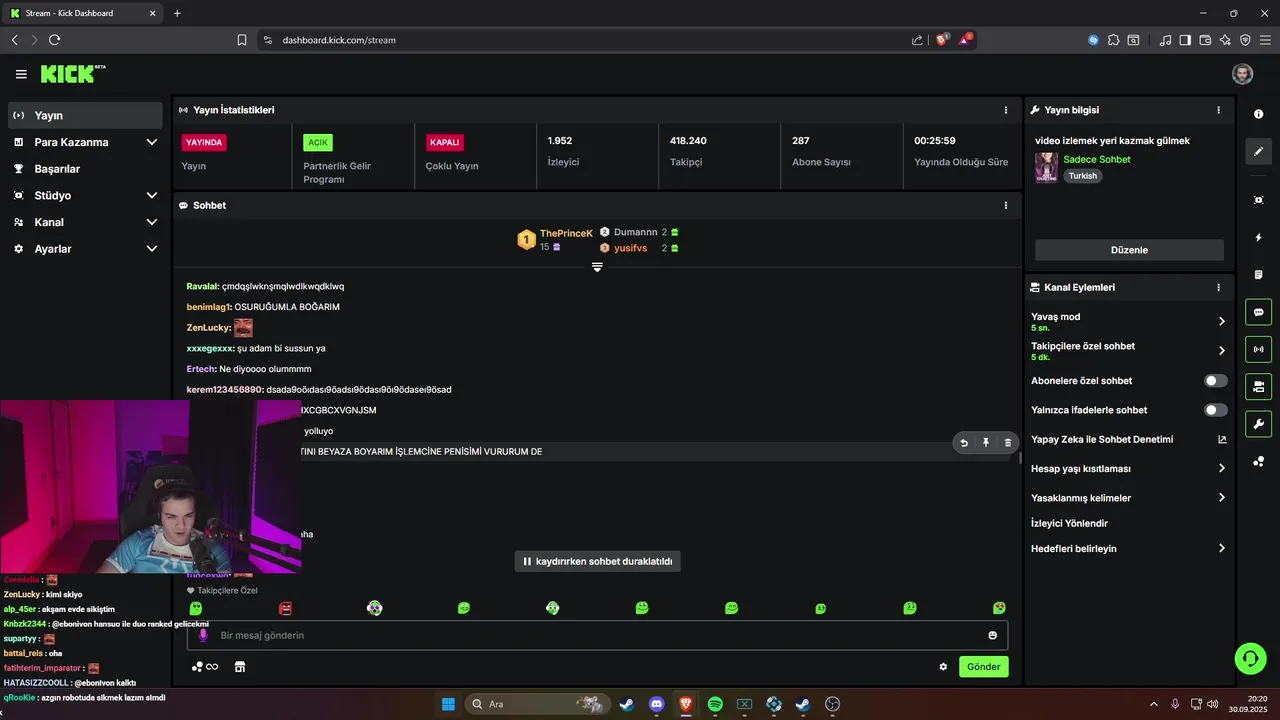The height and width of the screenshot is (720, 1280).
Task: Open Brave Shields icon in address bar
Action: [x=942, y=40]
